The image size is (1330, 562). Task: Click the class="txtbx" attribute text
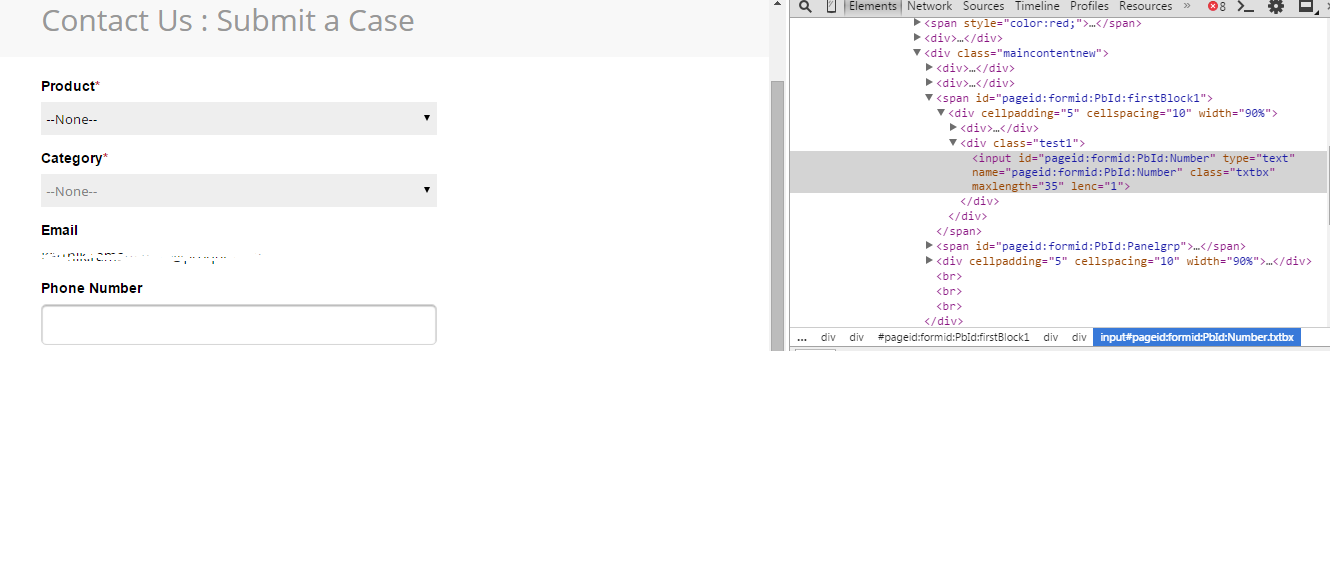tap(1232, 172)
